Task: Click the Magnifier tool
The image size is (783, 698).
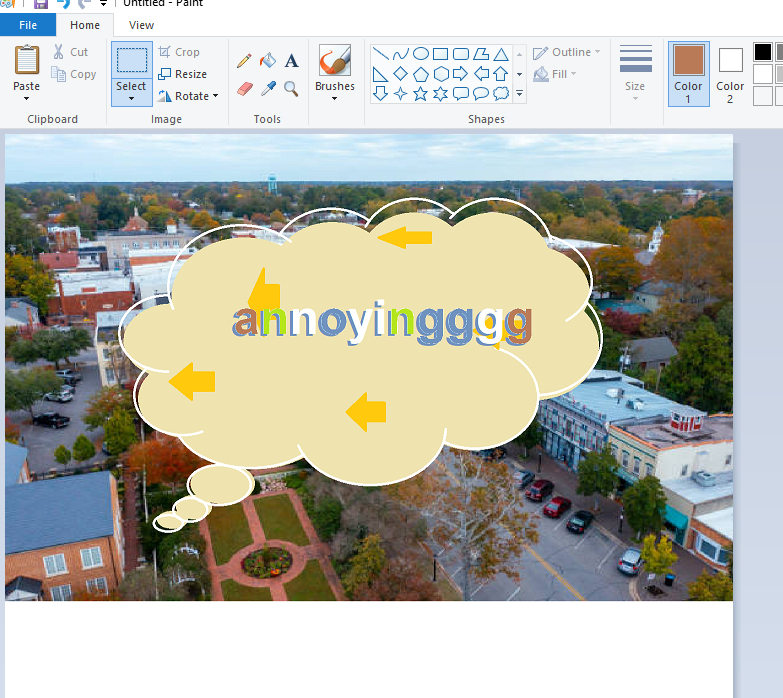Action: [291, 89]
